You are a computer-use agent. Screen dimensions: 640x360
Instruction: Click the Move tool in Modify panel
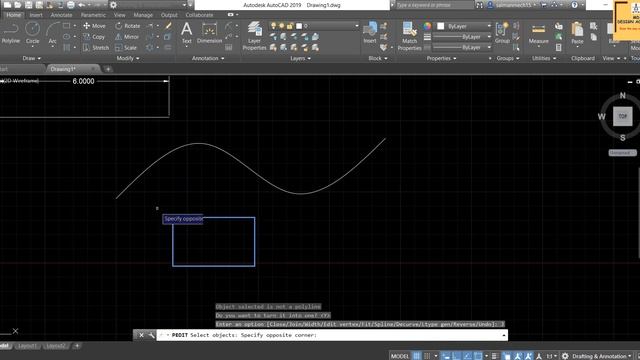point(94,26)
